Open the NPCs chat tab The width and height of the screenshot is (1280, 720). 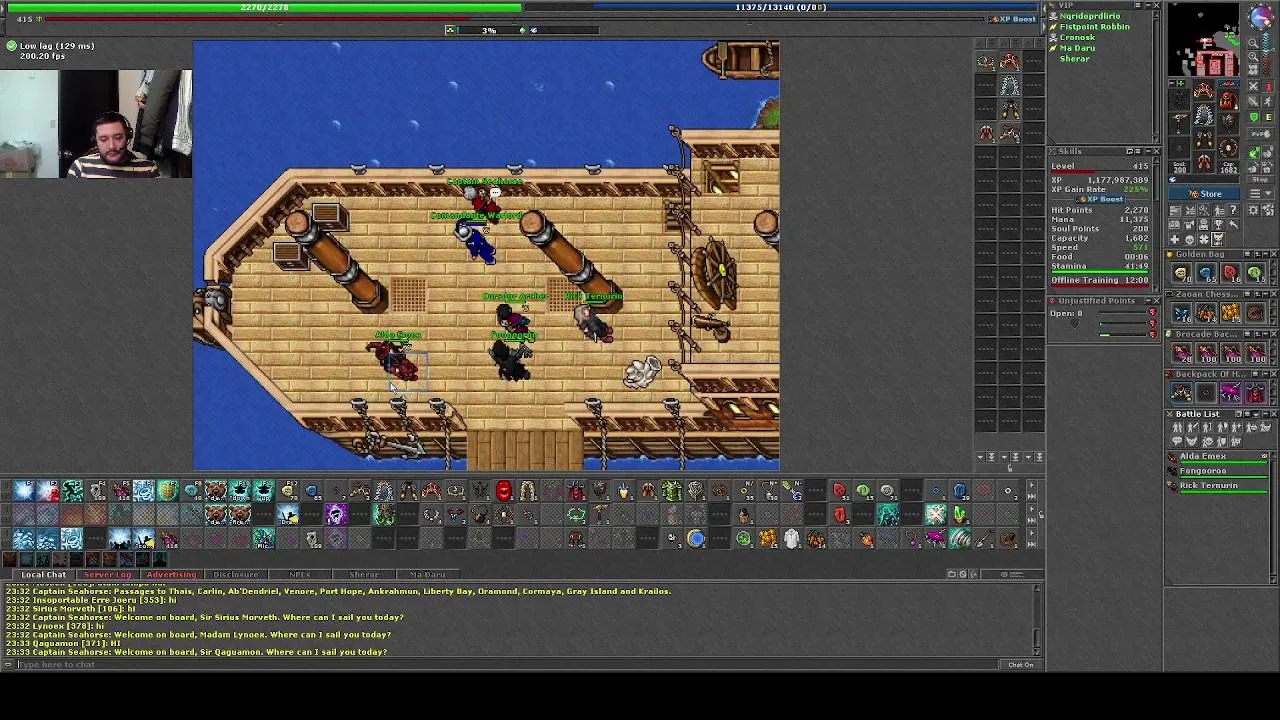pyautogui.click(x=299, y=574)
